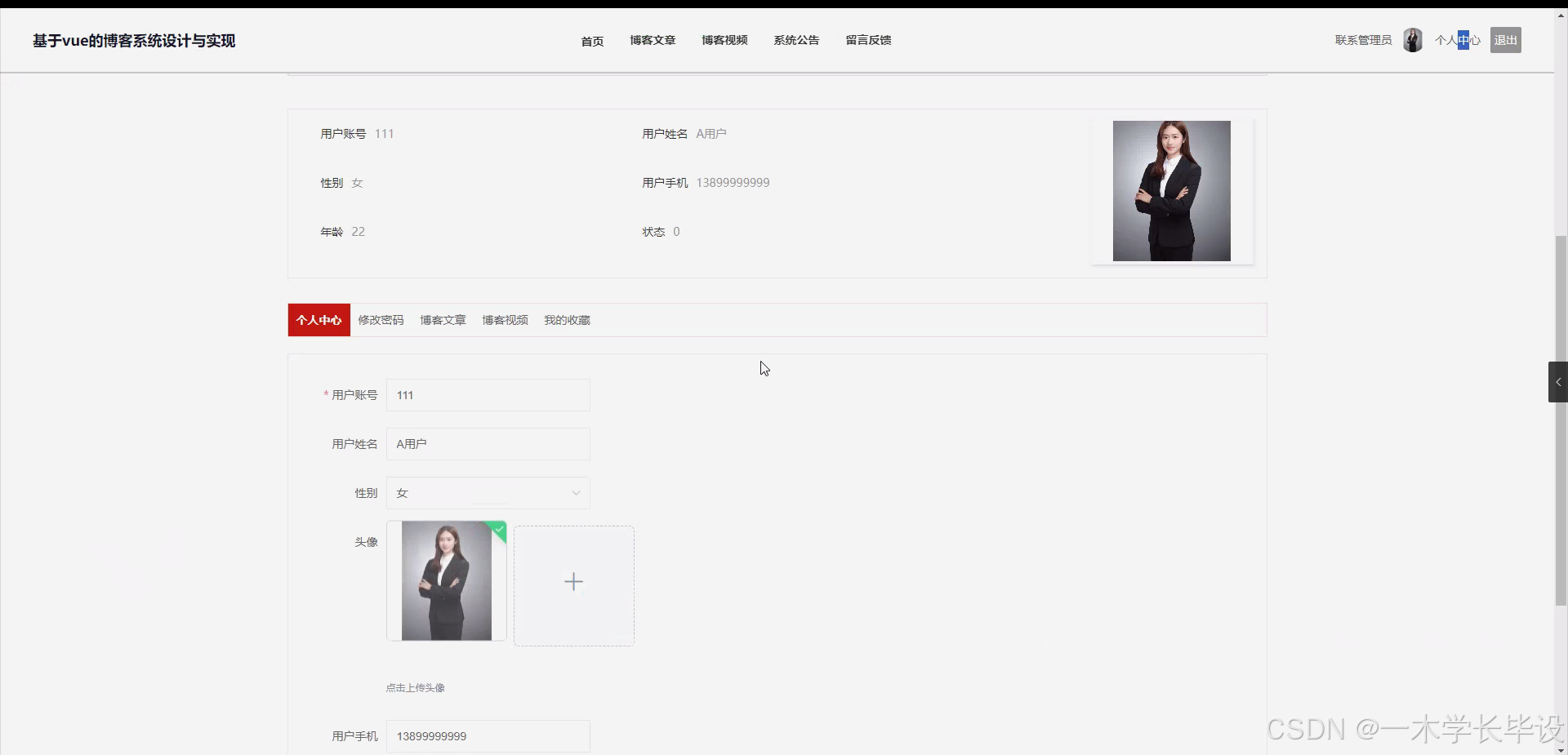Click the user avatar icon in the navbar
Image resolution: width=1568 pixels, height=755 pixels.
pyautogui.click(x=1412, y=39)
